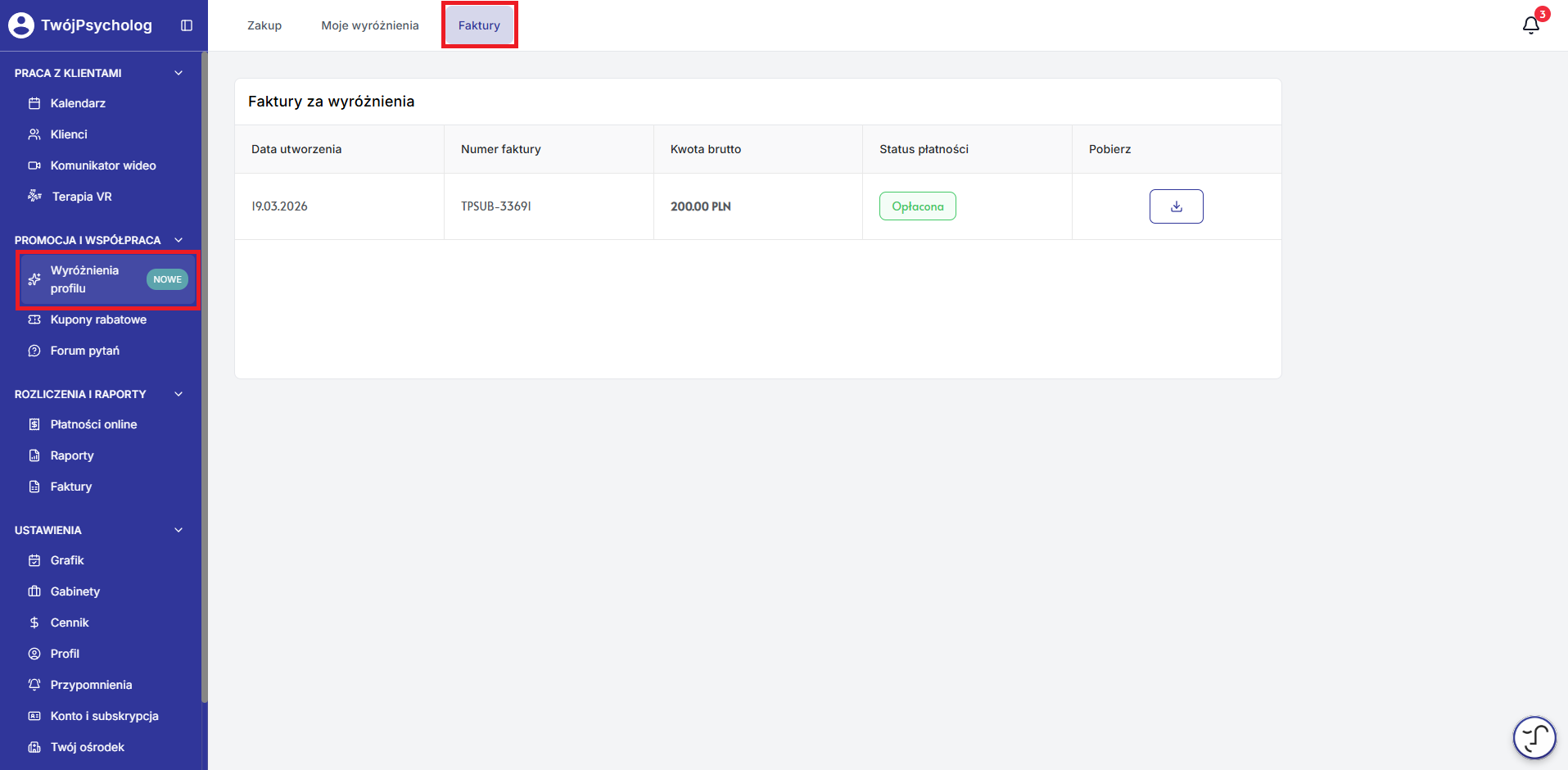Click the Klienci people icon

click(x=34, y=134)
